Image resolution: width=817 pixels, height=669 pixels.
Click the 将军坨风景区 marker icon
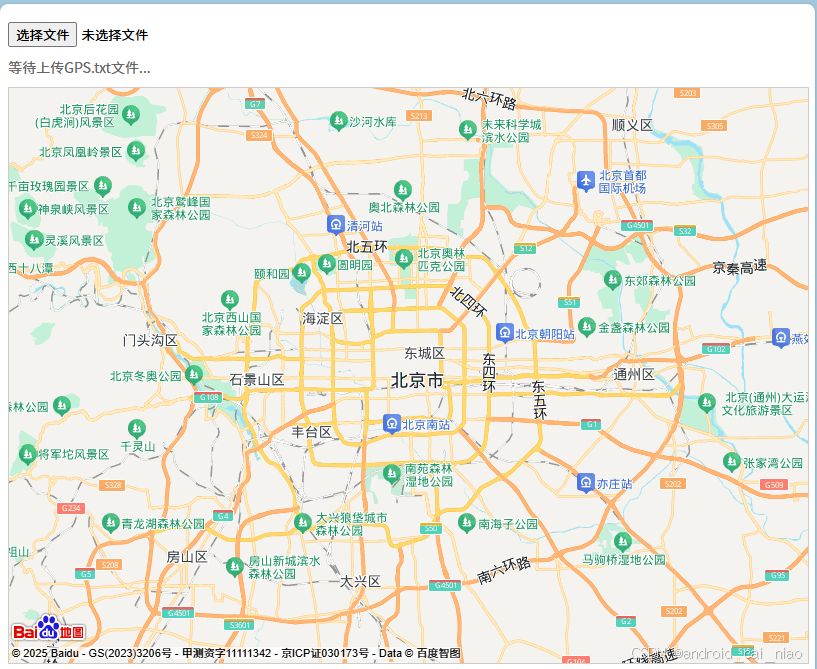pos(28,454)
